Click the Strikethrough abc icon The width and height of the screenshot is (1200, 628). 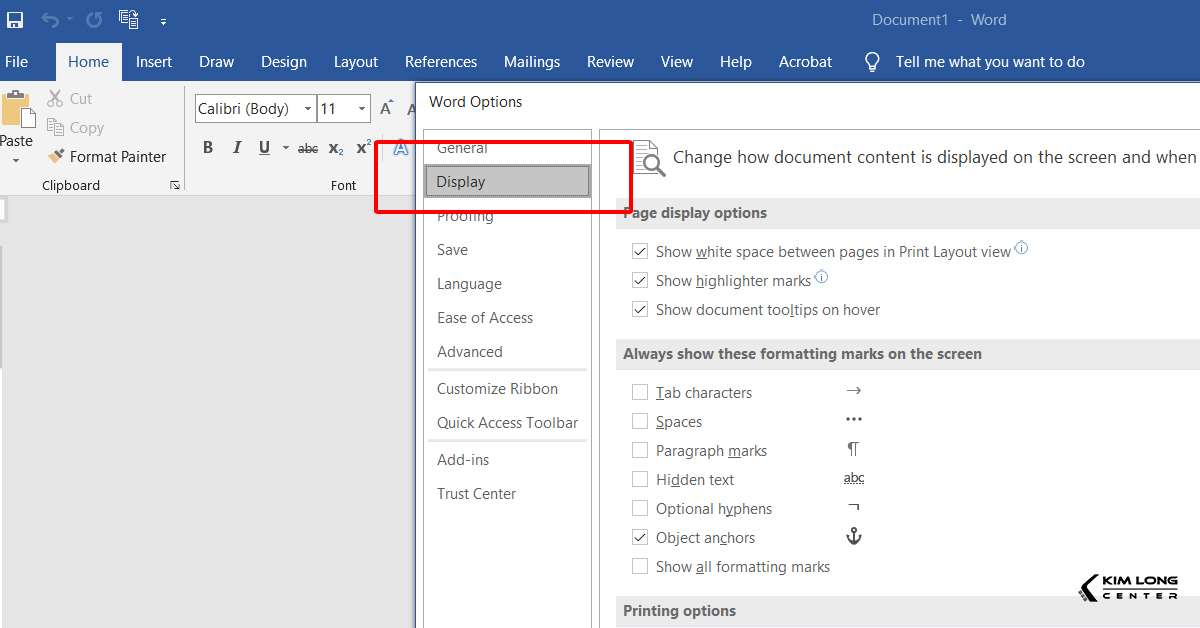point(308,148)
